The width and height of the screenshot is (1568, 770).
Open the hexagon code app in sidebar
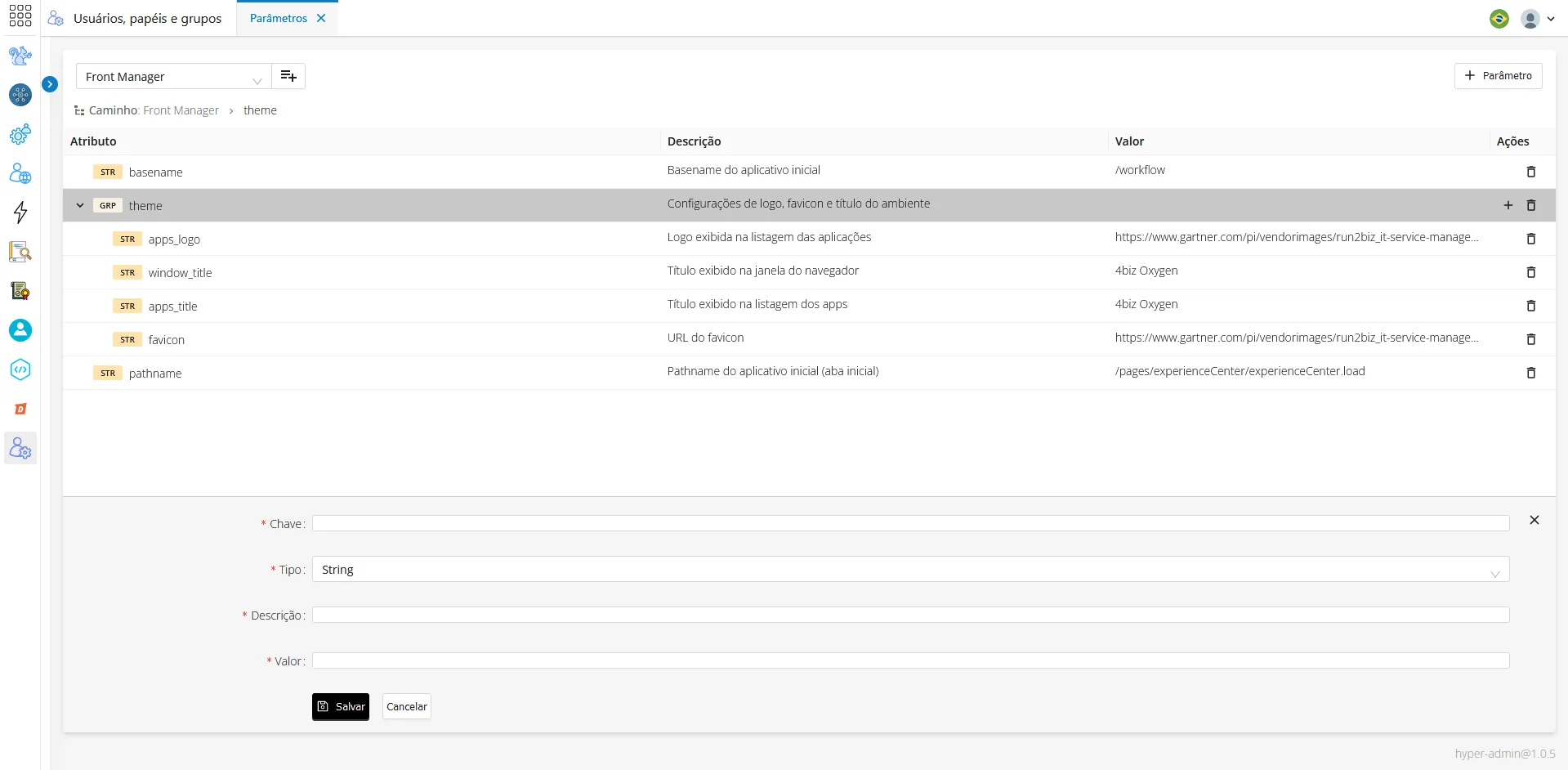coord(20,369)
